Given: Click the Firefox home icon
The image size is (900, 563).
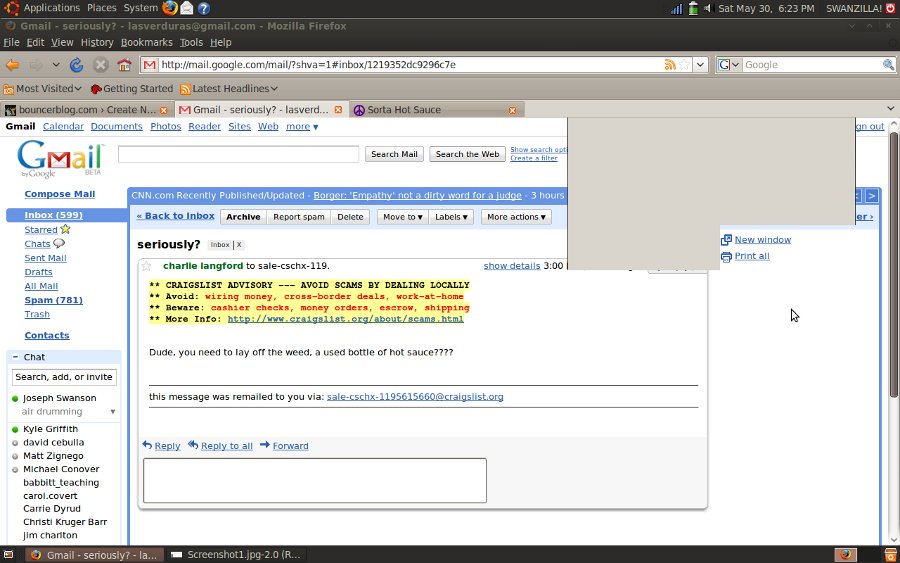Looking at the screenshot, I should click(x=124, y=65).
